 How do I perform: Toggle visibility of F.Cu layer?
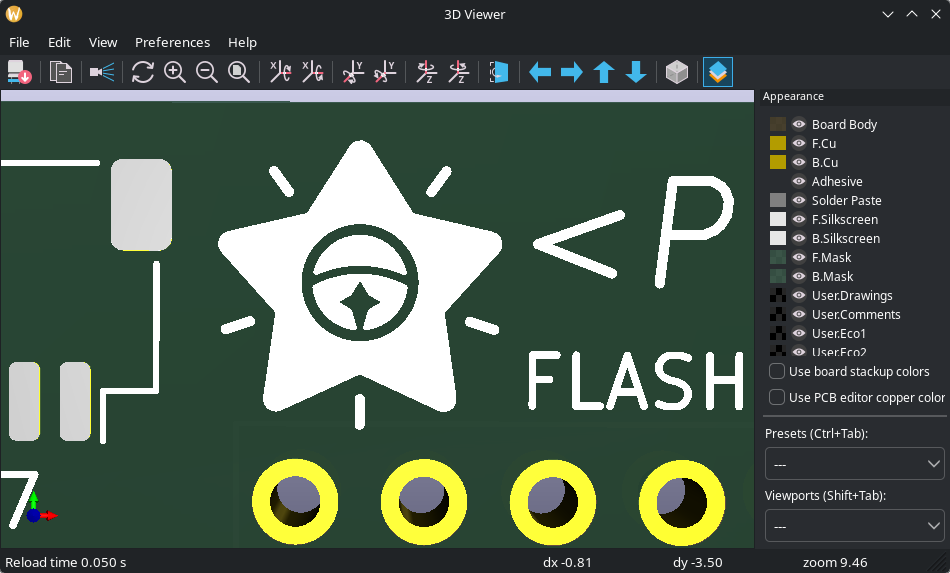(799, 143)
